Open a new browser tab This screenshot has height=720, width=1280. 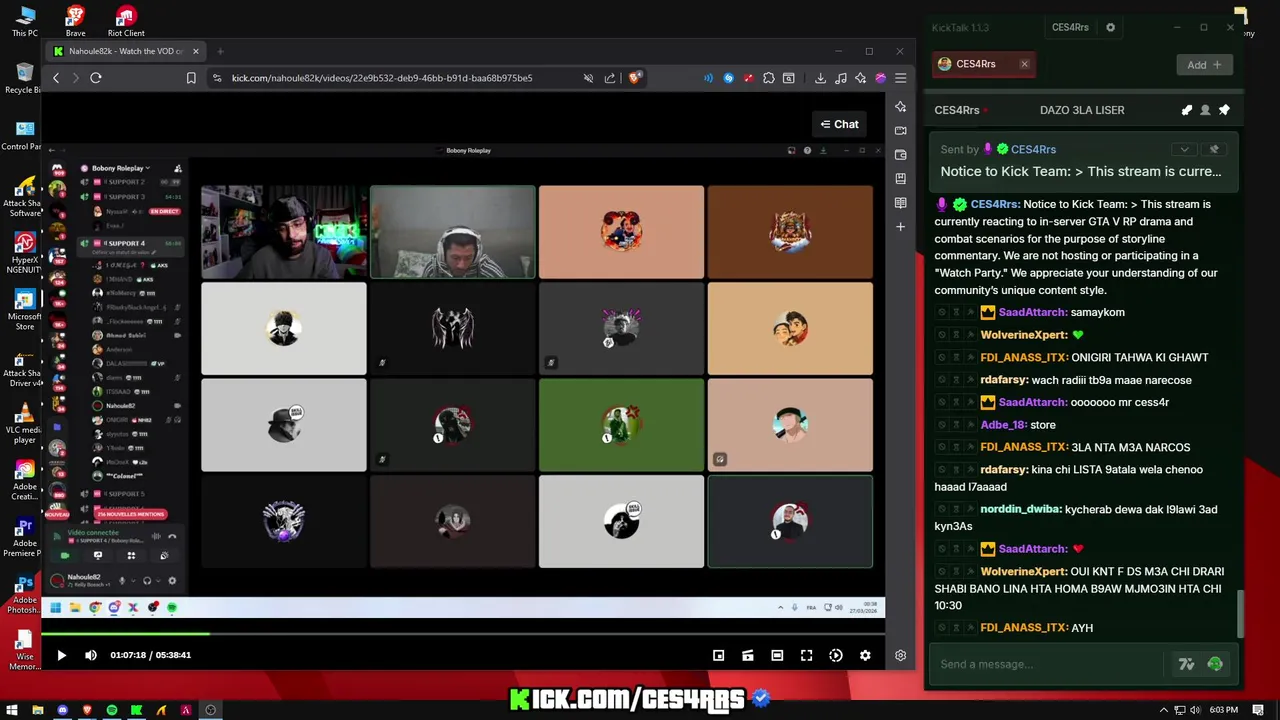(x=220, y=51)
